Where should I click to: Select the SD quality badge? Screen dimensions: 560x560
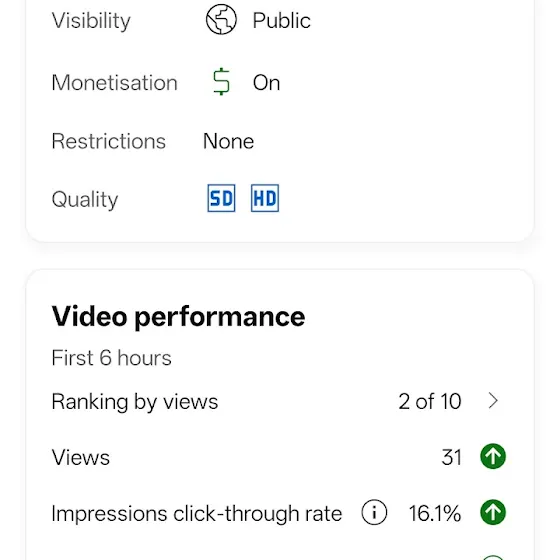tap(221, 198)
